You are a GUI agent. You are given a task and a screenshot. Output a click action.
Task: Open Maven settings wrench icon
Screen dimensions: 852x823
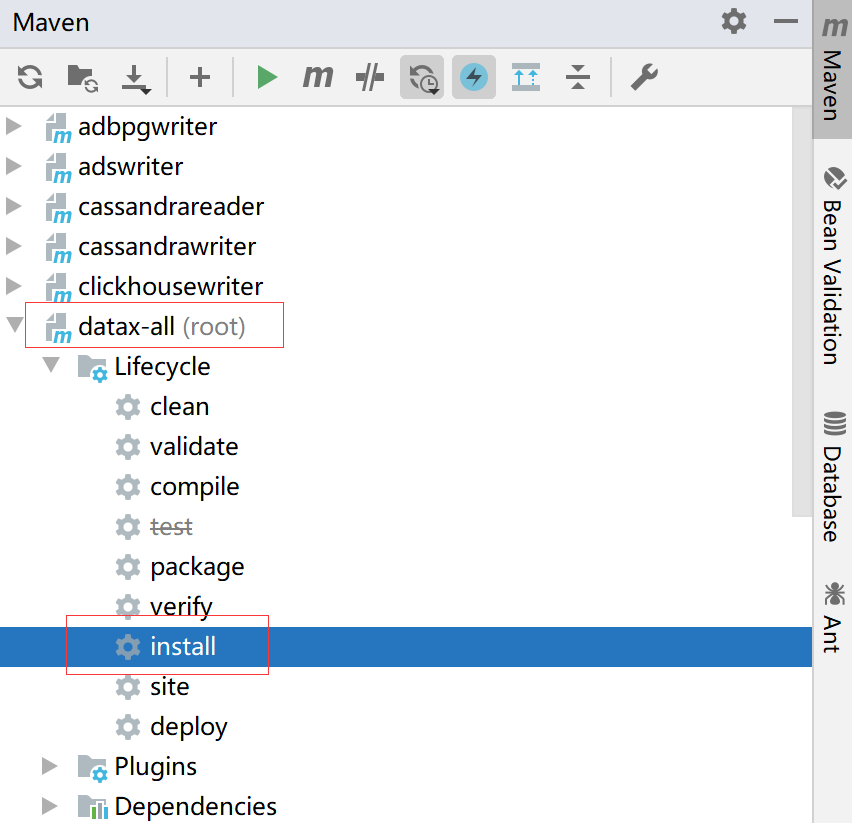[644, 77]
